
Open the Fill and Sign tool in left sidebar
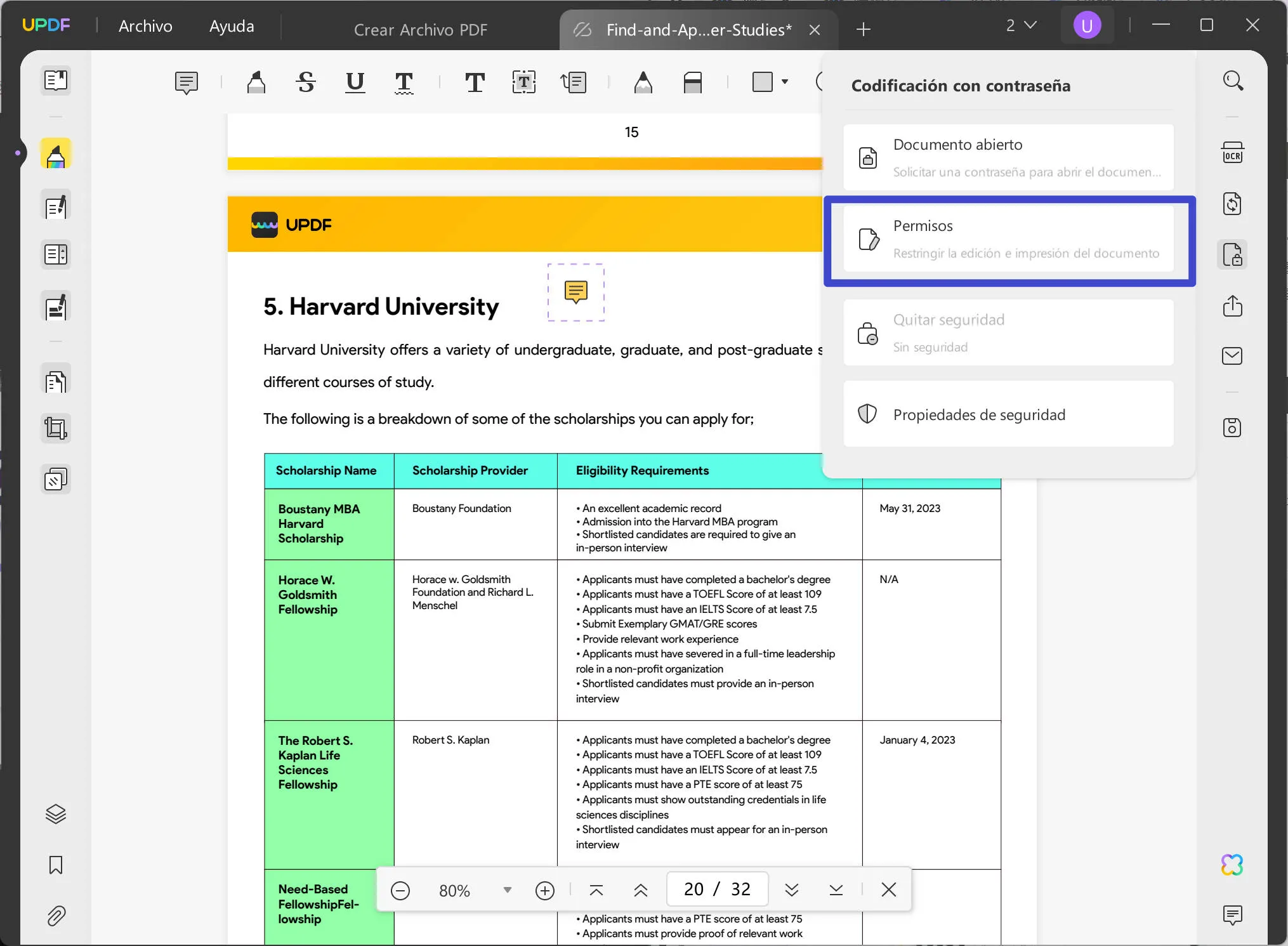coord(56,307)
